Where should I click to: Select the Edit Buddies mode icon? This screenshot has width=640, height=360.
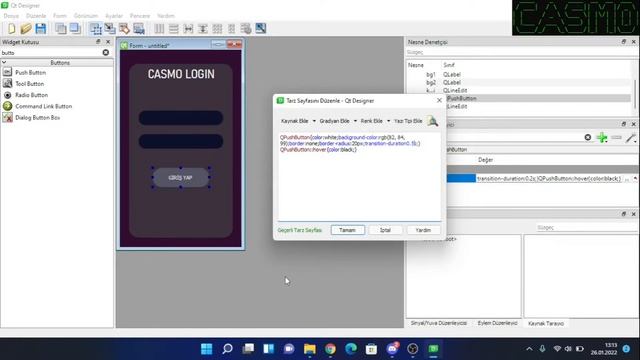click(x=124, y=28)
